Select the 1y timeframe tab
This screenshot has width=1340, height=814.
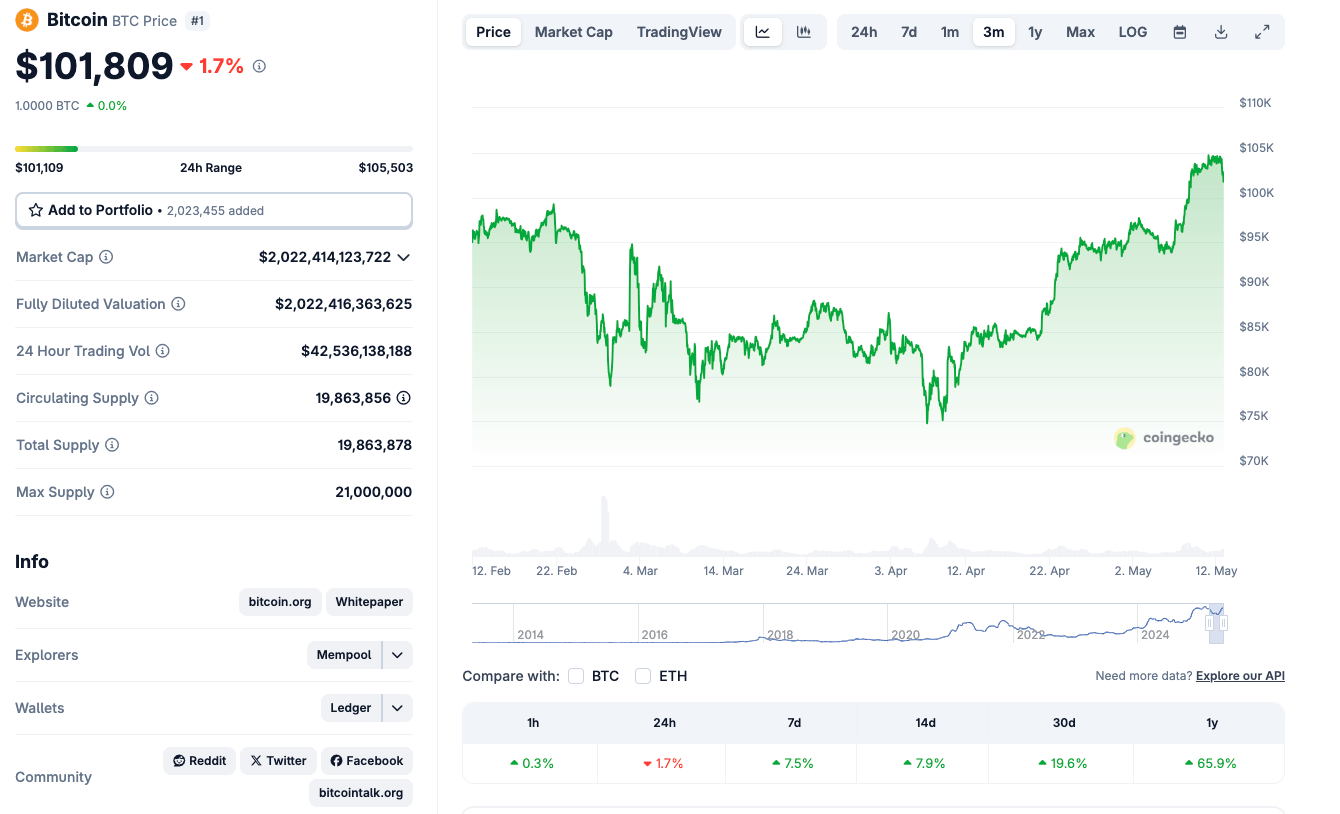pos(1035,31)
